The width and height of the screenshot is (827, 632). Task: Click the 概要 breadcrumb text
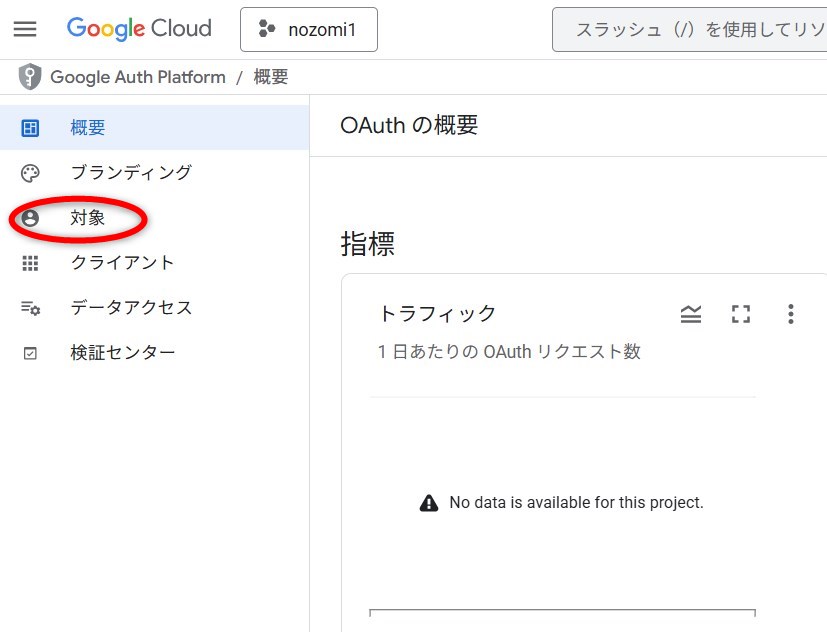(x=271, y=77)
